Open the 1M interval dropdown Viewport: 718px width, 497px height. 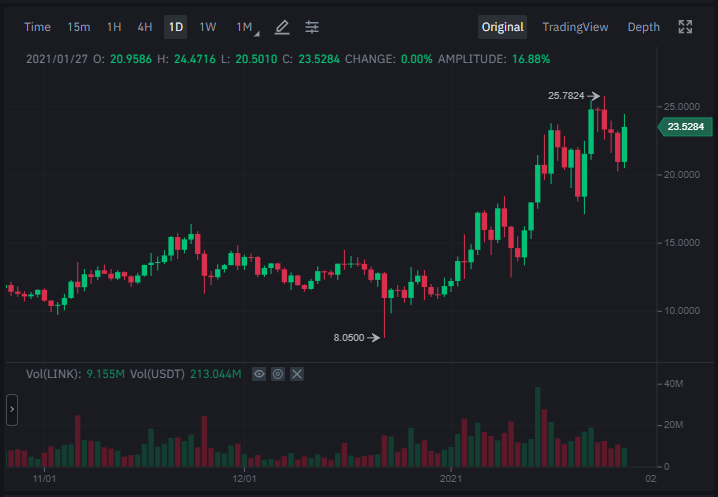pyautogui.click(x=247, y=27)
